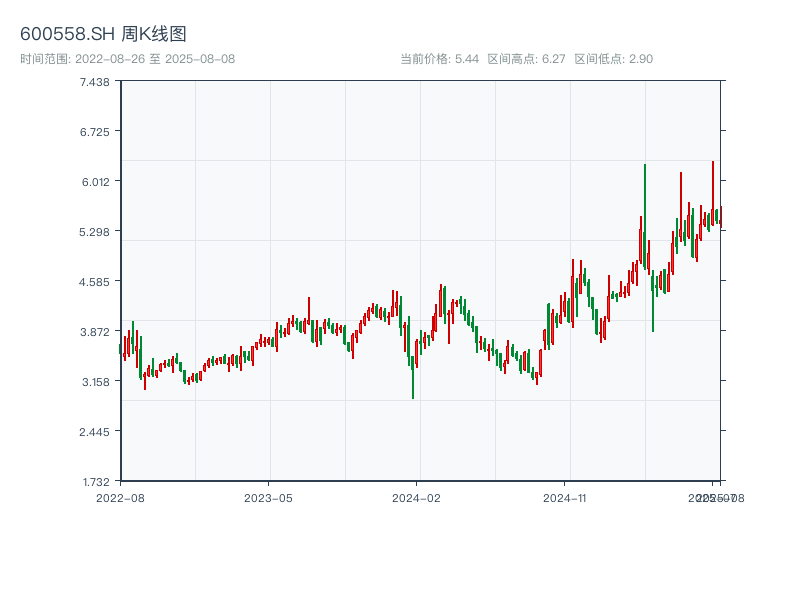The width and height of the screenshot is (800, 600).
Task: Click the tallest green candlestick peaking near 6.27
Action: click(645, 215)
